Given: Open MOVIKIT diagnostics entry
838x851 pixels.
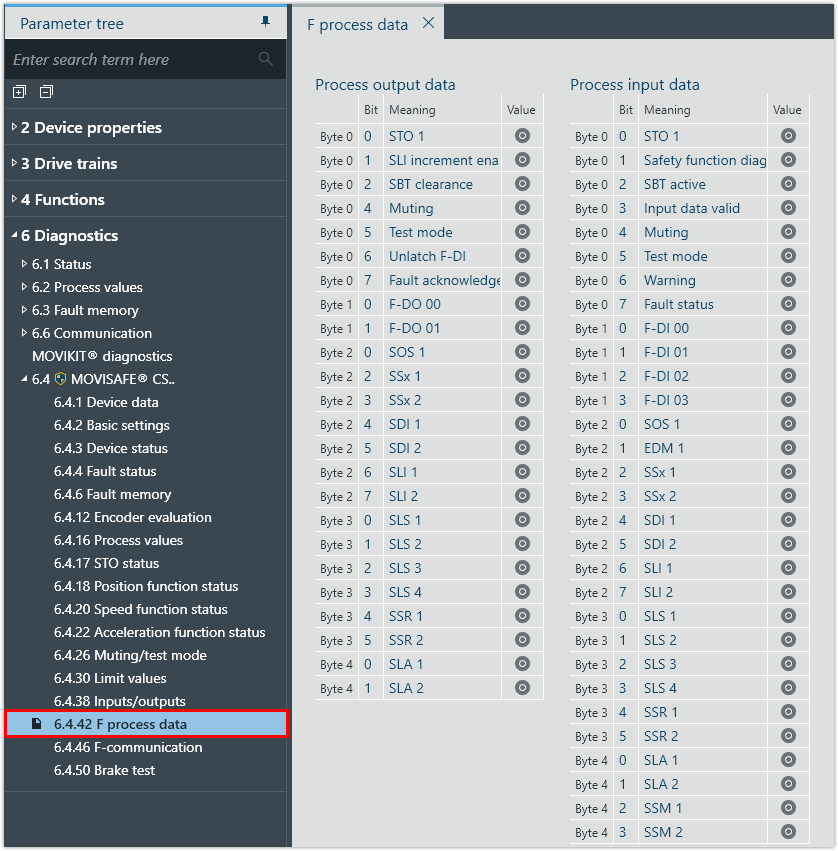Looking at the screenshot, I should pos(102,356).
